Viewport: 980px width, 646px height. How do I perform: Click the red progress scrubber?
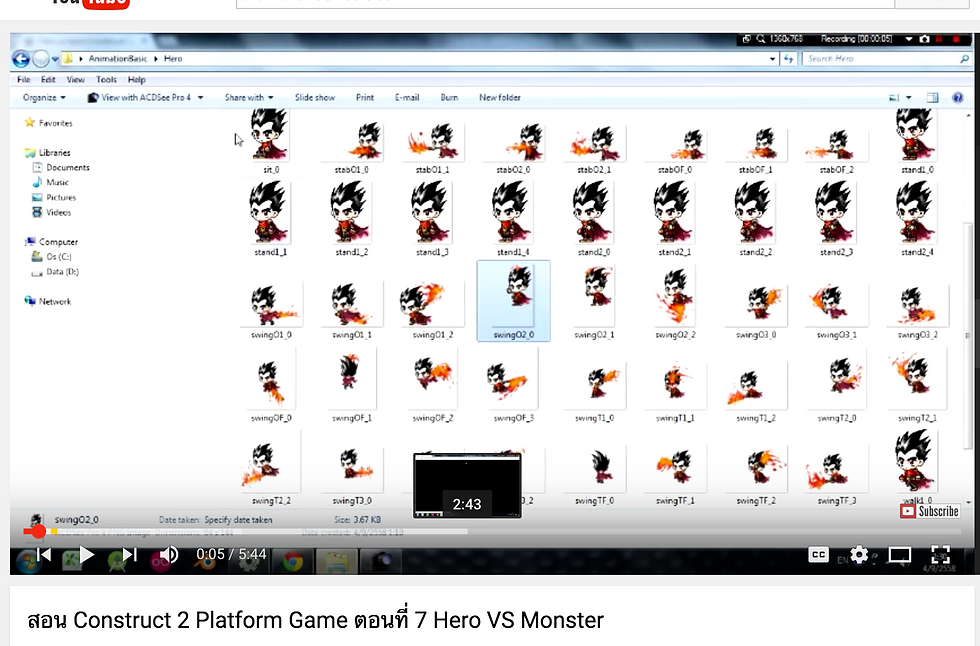38,532
